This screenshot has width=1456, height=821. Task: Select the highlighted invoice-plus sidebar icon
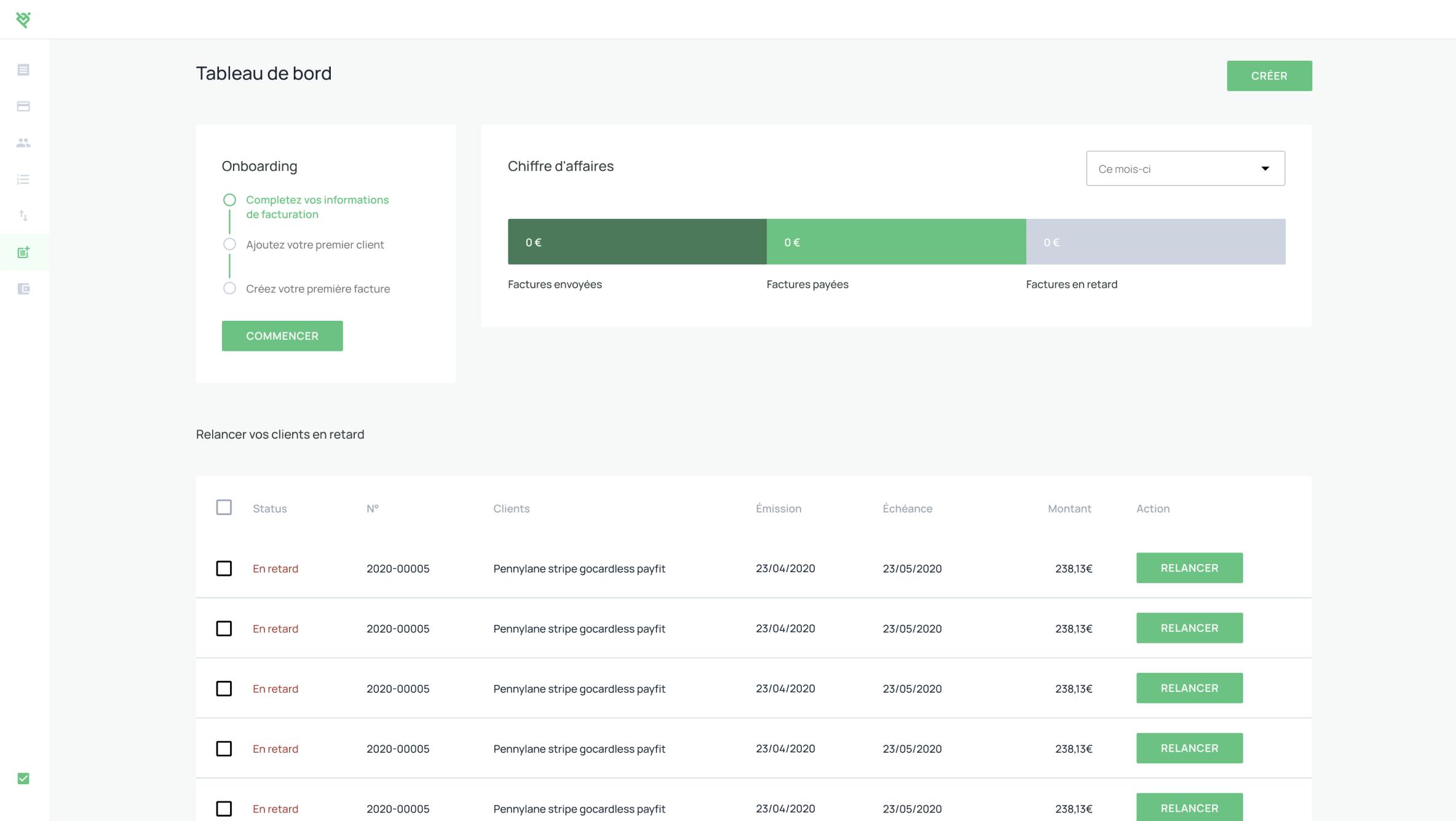(23, 253)
